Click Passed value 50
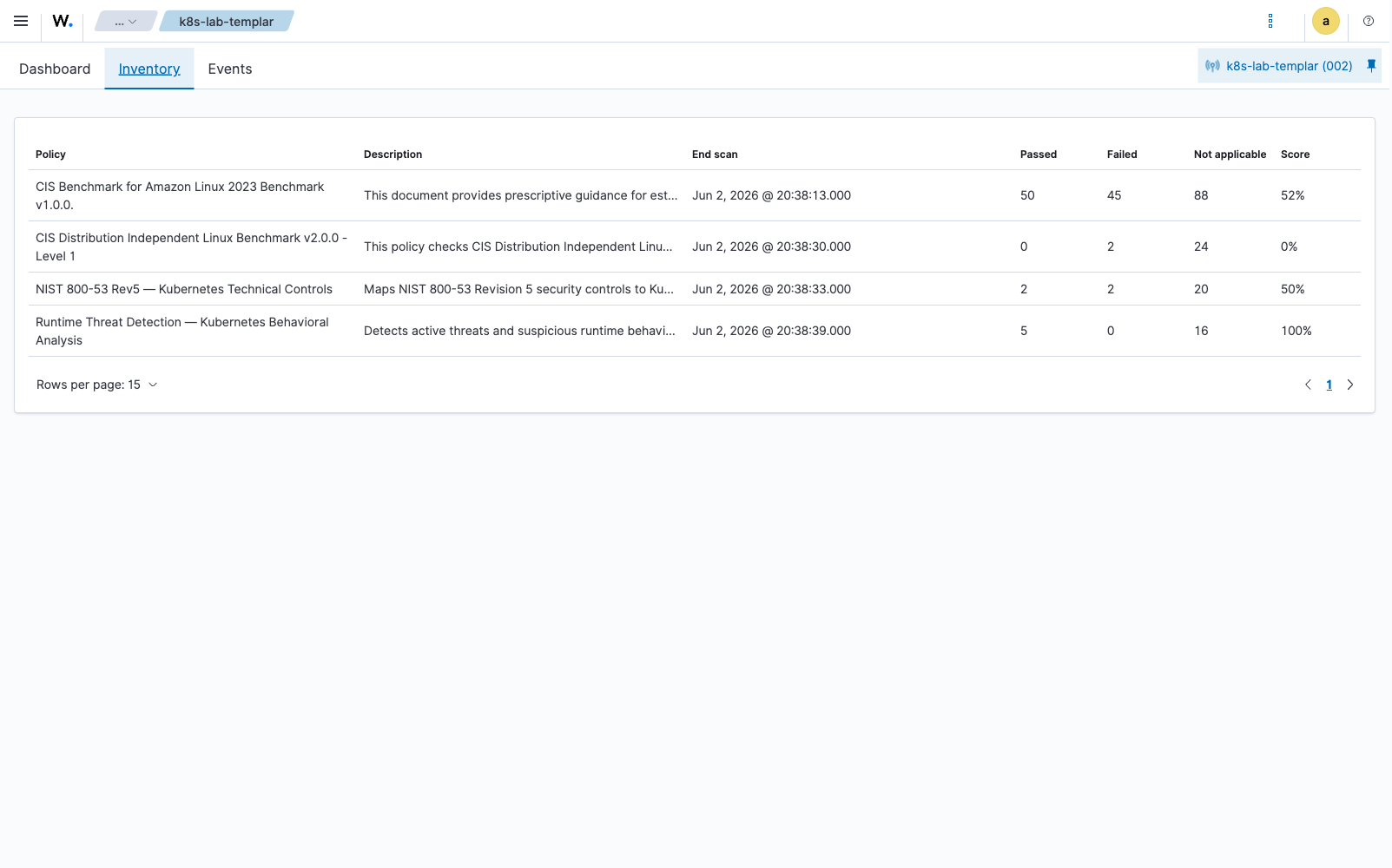Viewport: 1392px width, 868px height. pyautogui.click(x=1027, y=195)
